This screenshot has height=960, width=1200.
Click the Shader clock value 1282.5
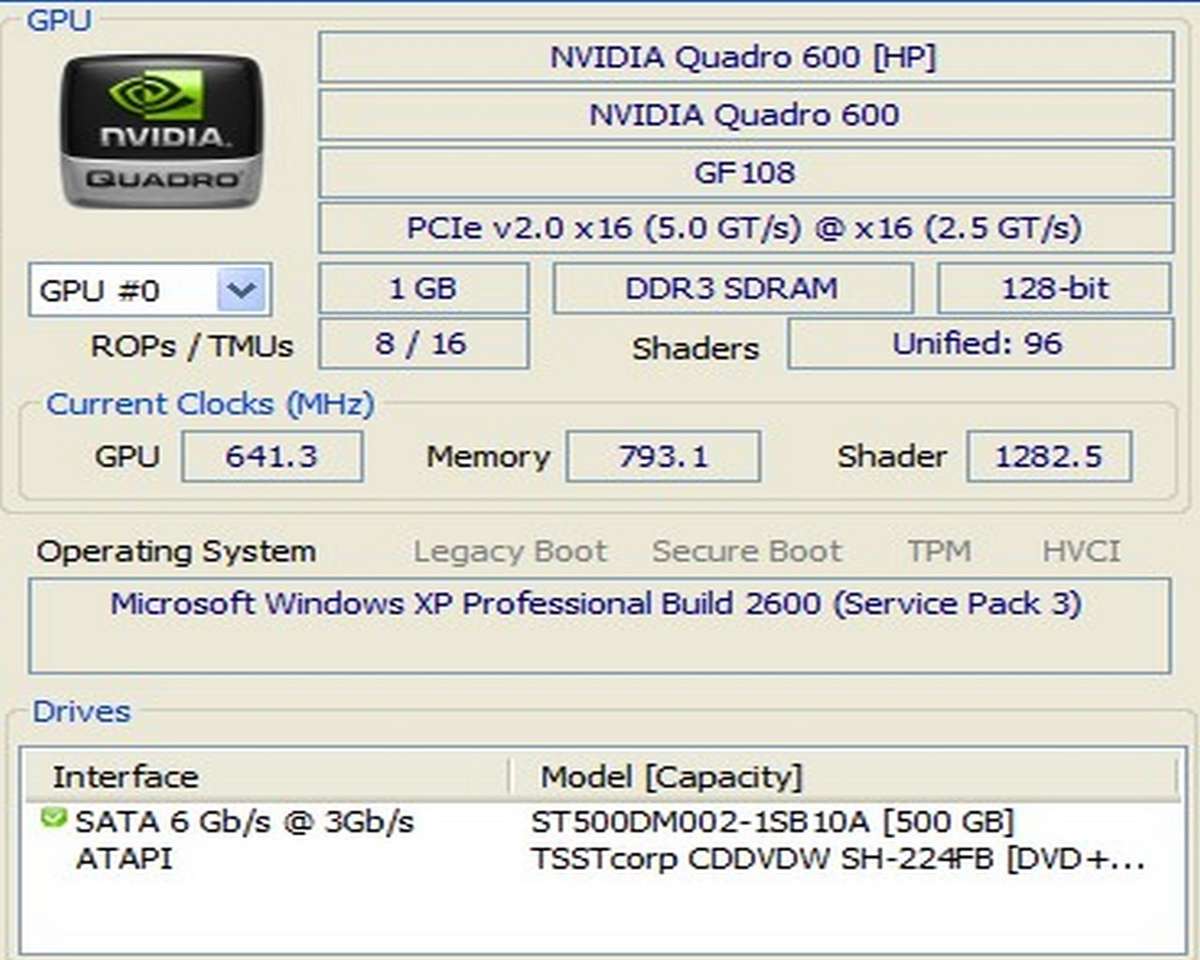pyautogui.click(x=1049, y=457)
